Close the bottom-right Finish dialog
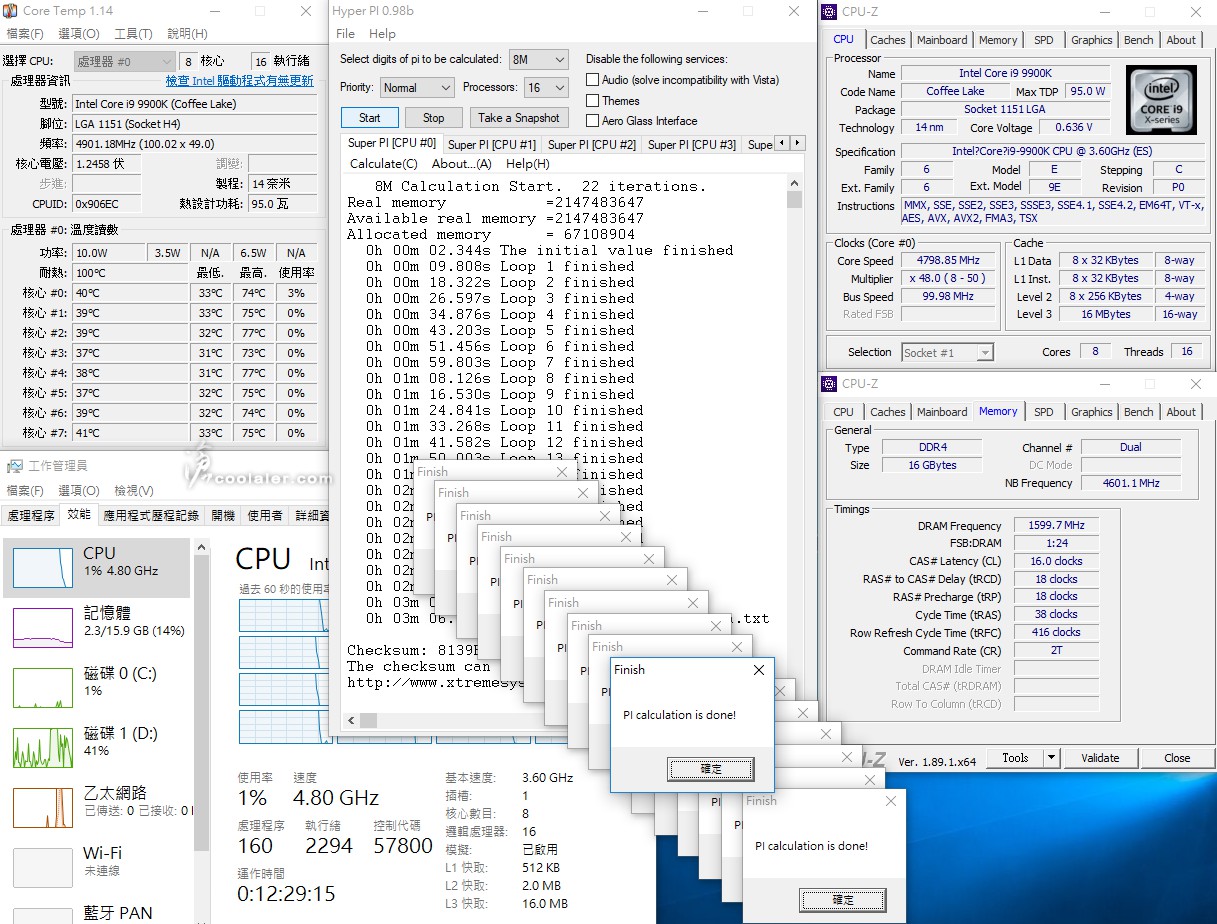 click(890, 801)
